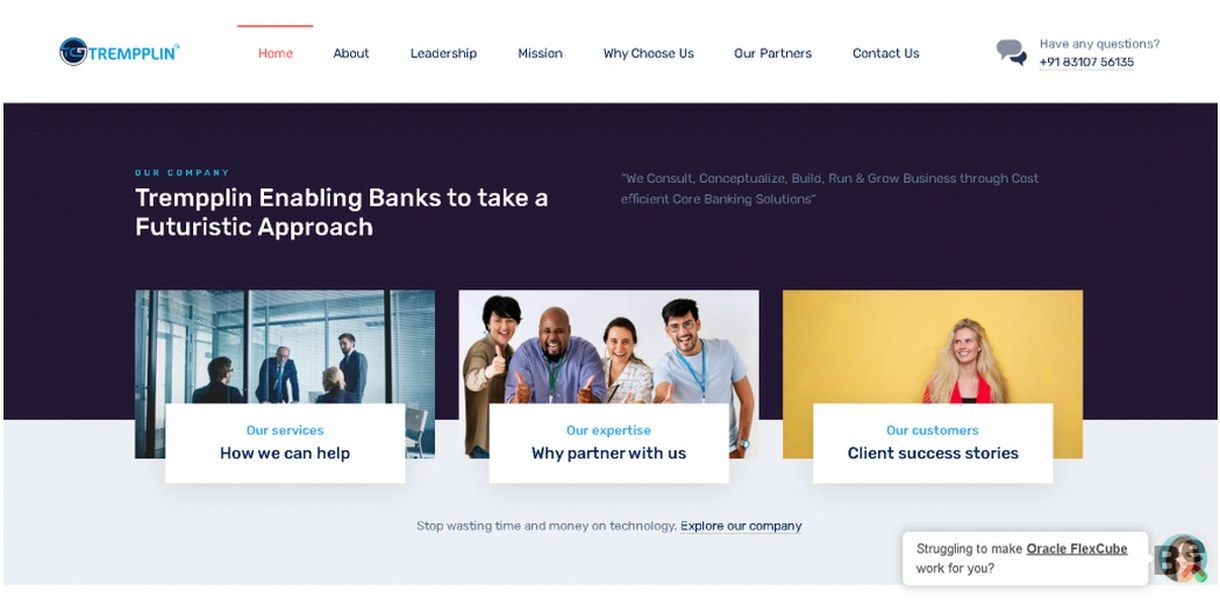Click the woman on yellow background image
Screen dimensions: 1220x600
coord(933,346)
